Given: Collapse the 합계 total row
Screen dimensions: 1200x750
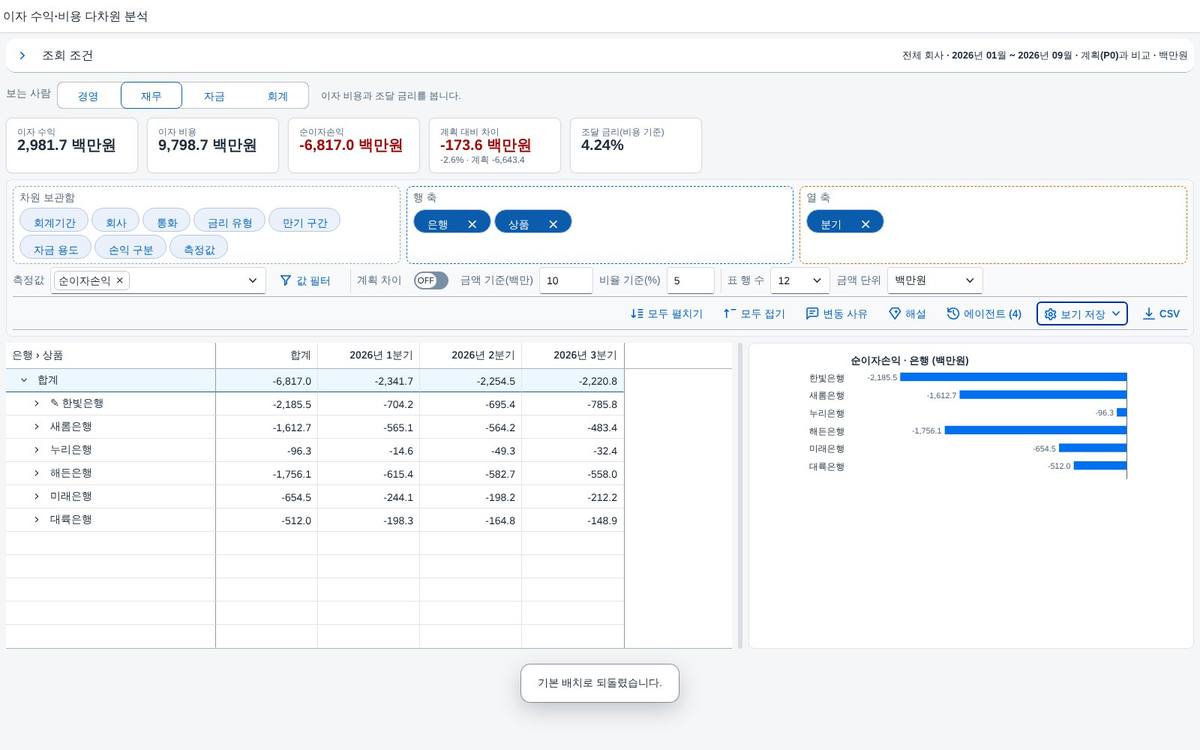Looking at the screenshot, I should (x=24, y=380).
